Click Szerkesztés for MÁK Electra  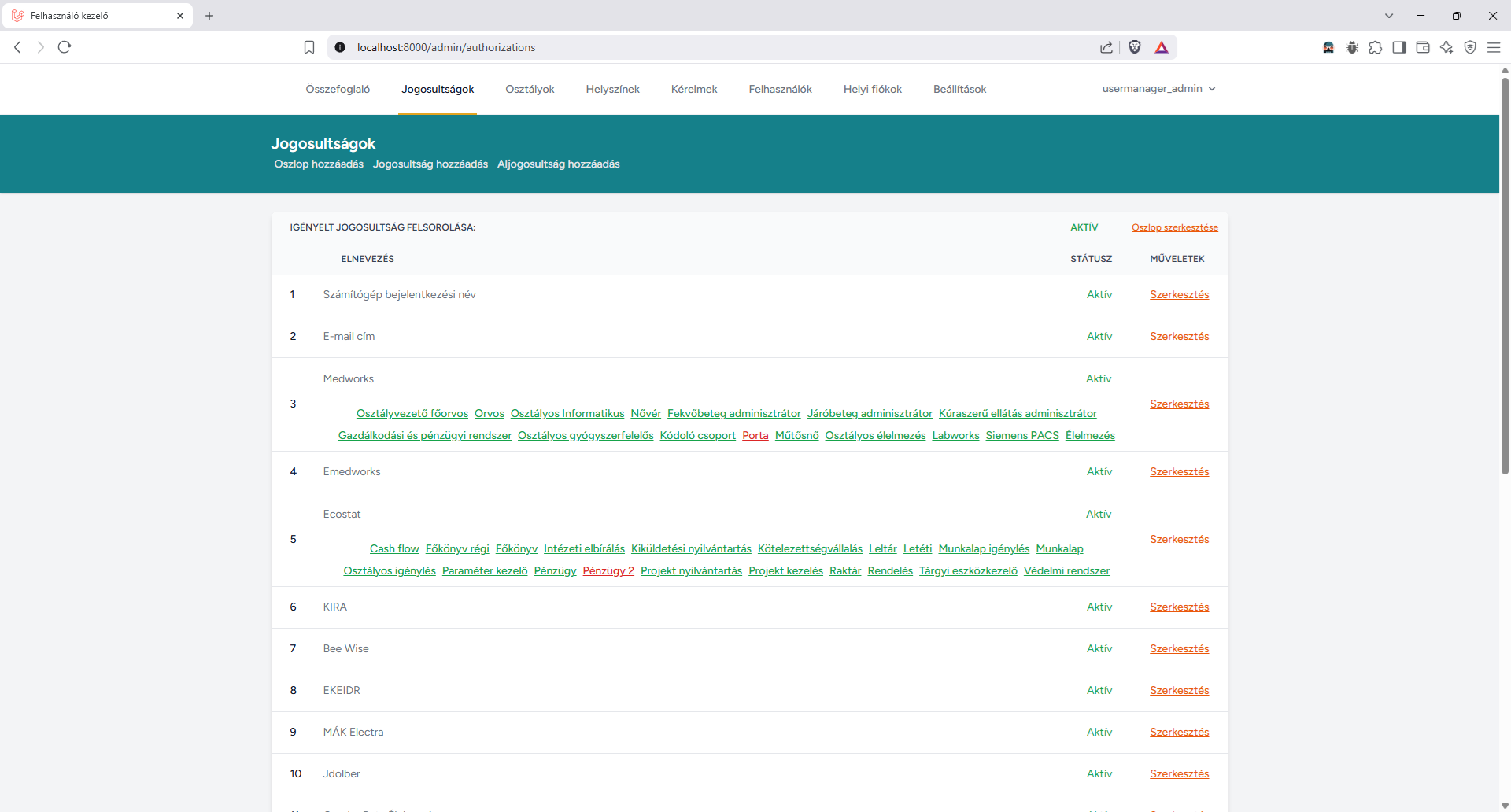tap(1179, 732)
